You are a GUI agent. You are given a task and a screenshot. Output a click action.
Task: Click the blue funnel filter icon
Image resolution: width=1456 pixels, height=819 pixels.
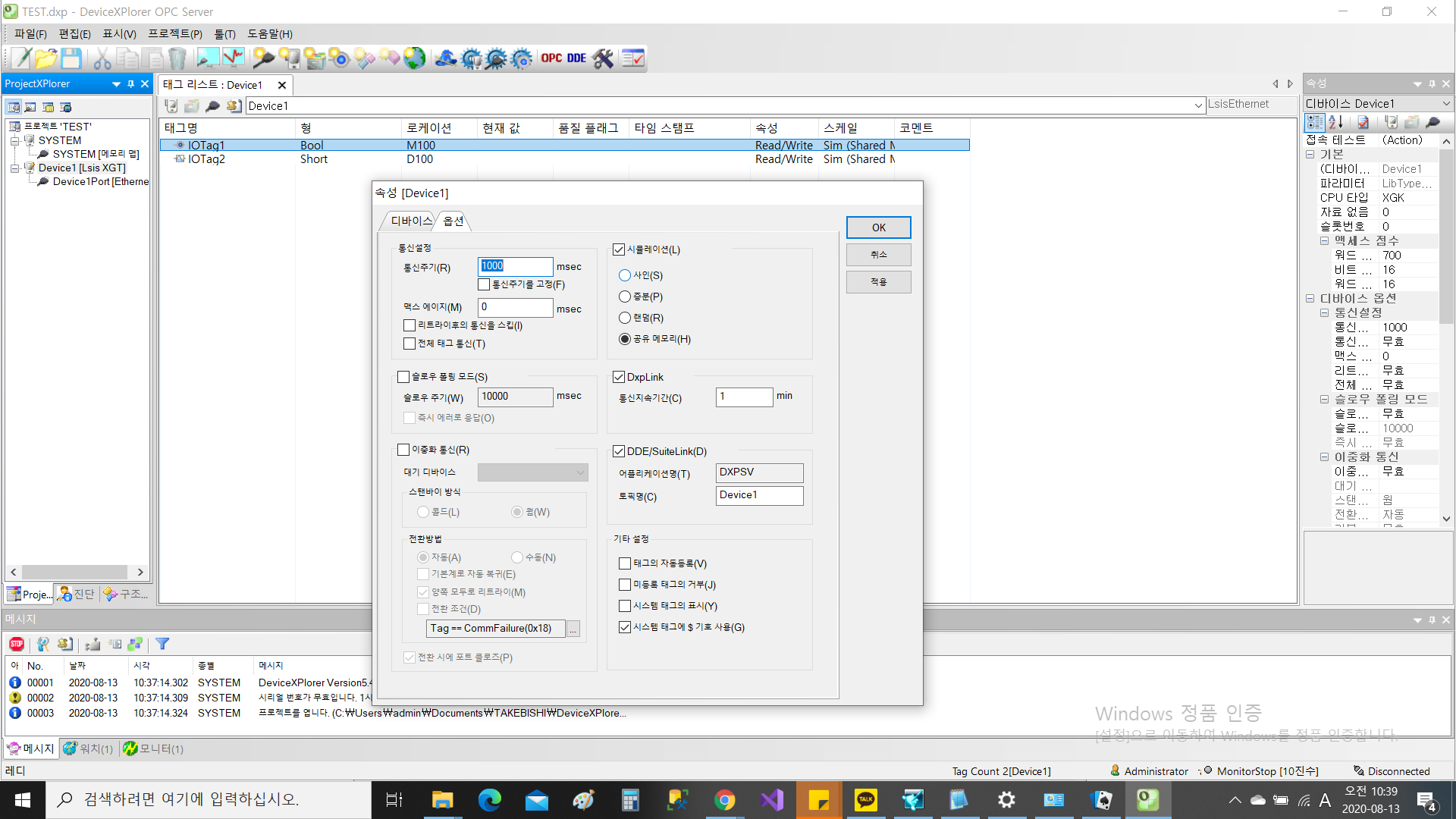(162, 644)
